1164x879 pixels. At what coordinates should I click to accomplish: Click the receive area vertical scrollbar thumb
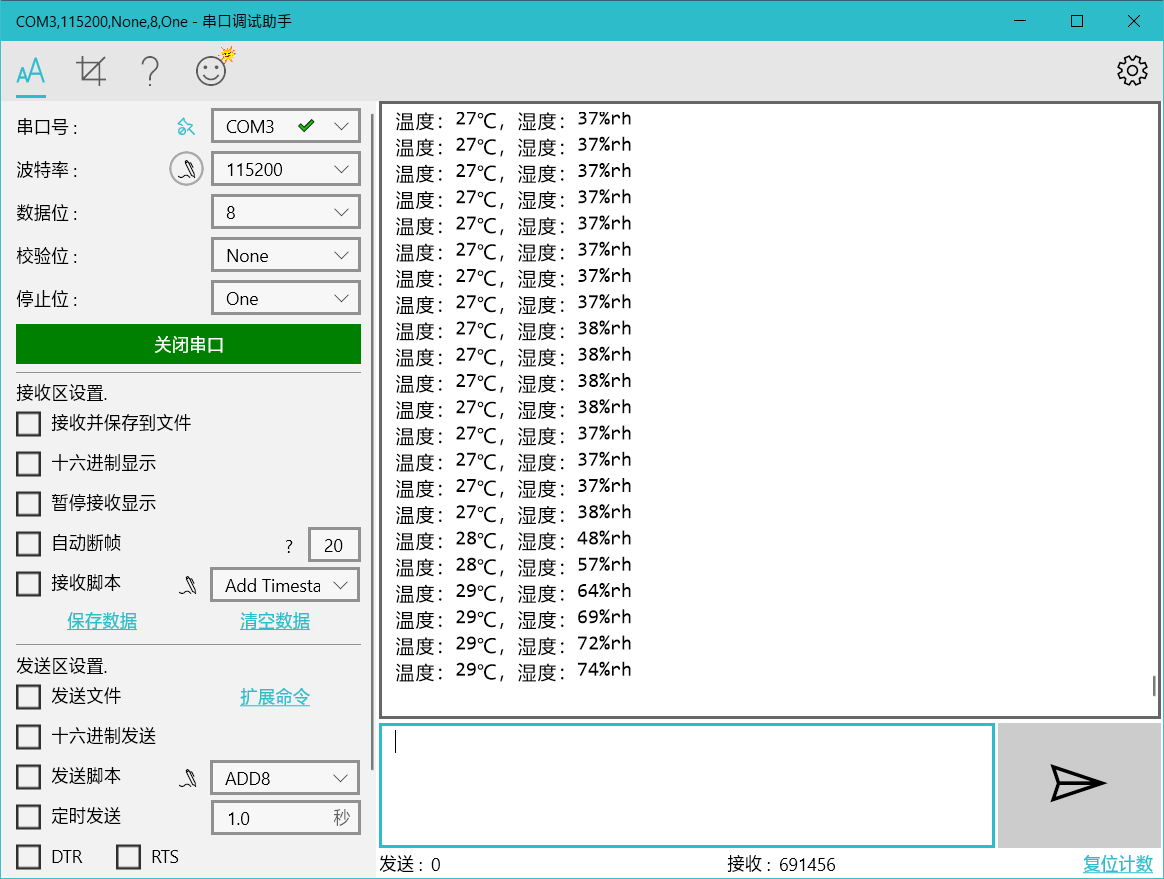click(1154, 686)
